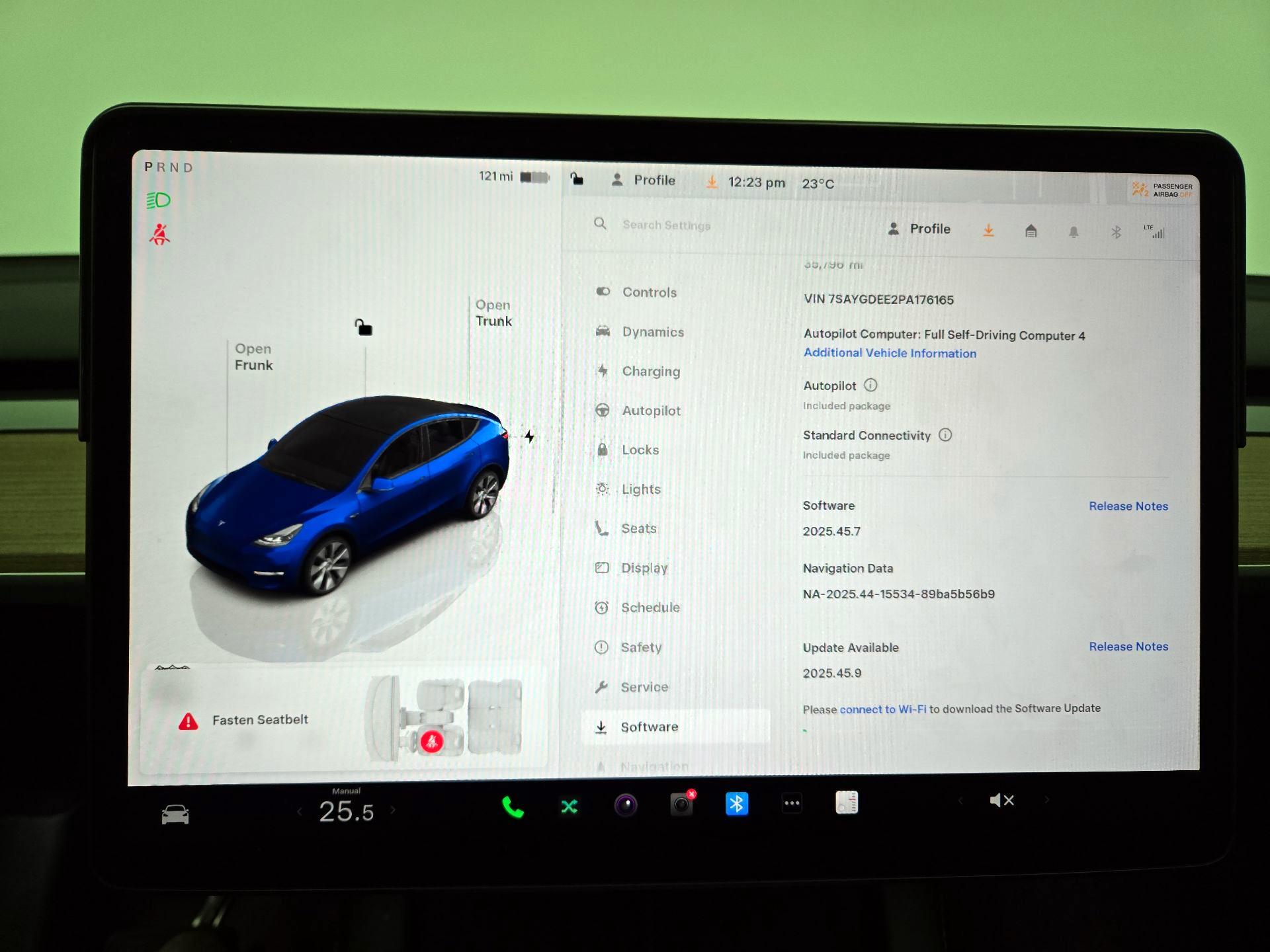Open the HomeLink garage icon
Screen dimensions: 1270x952
[x=1031, y=231]
